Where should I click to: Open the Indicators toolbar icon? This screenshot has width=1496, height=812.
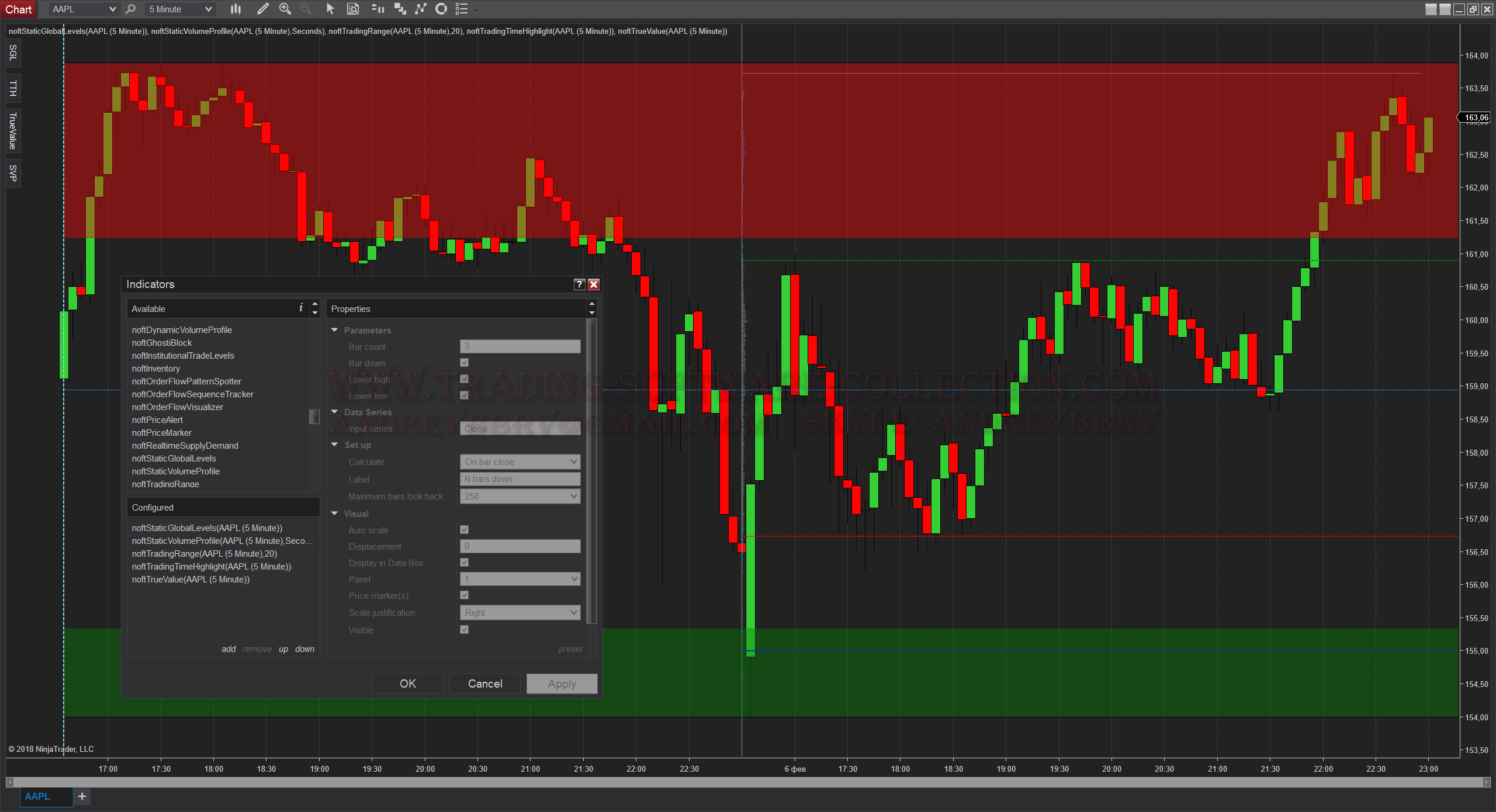420,9
